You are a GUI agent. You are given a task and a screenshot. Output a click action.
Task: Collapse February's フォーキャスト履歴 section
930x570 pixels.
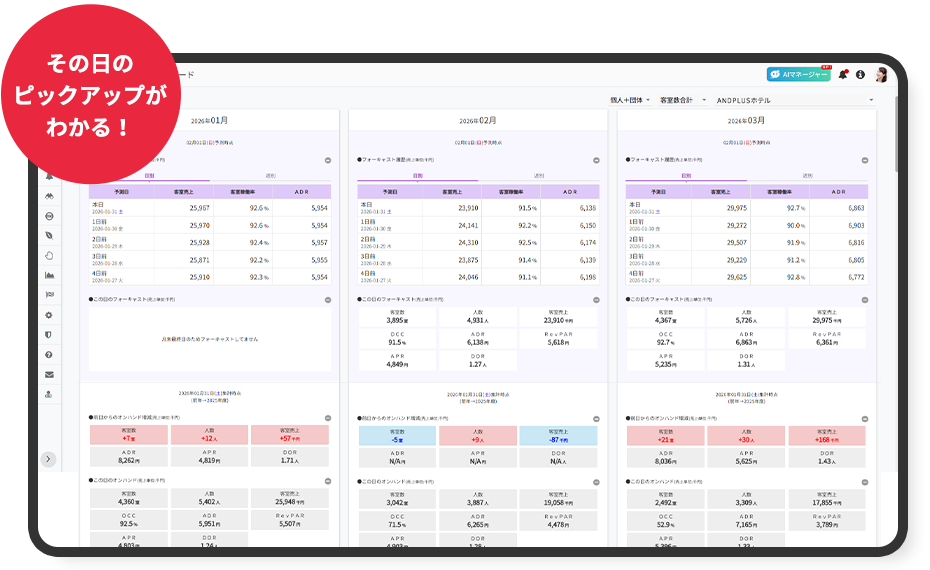click(596, 160)
